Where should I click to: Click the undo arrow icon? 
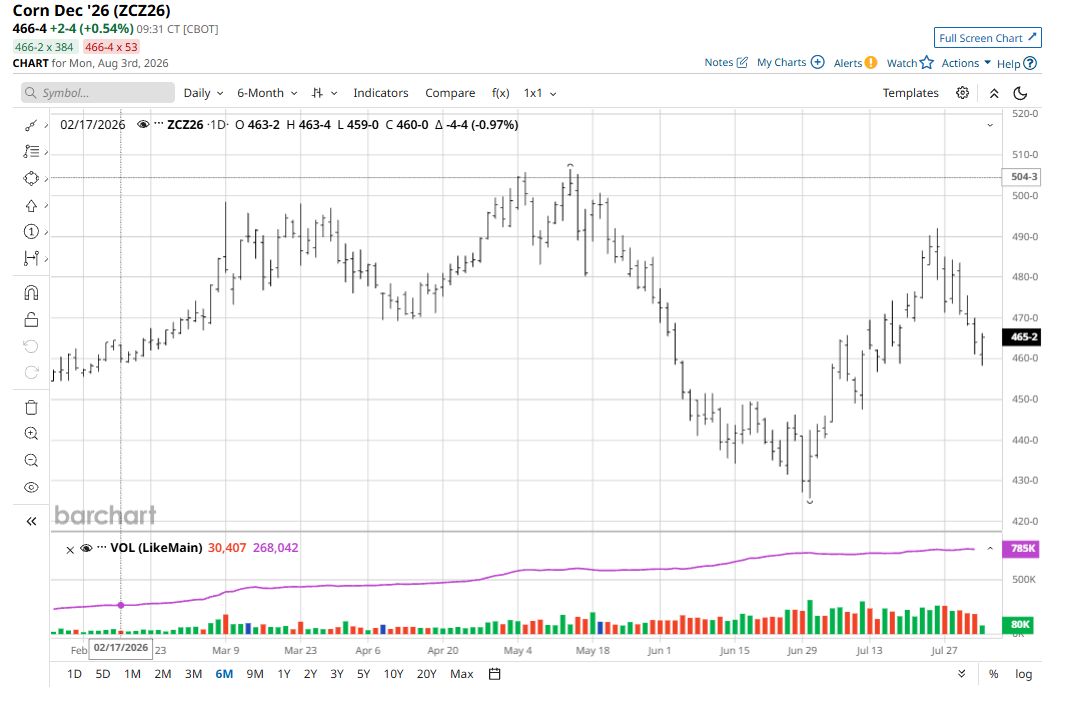(31, 346)
